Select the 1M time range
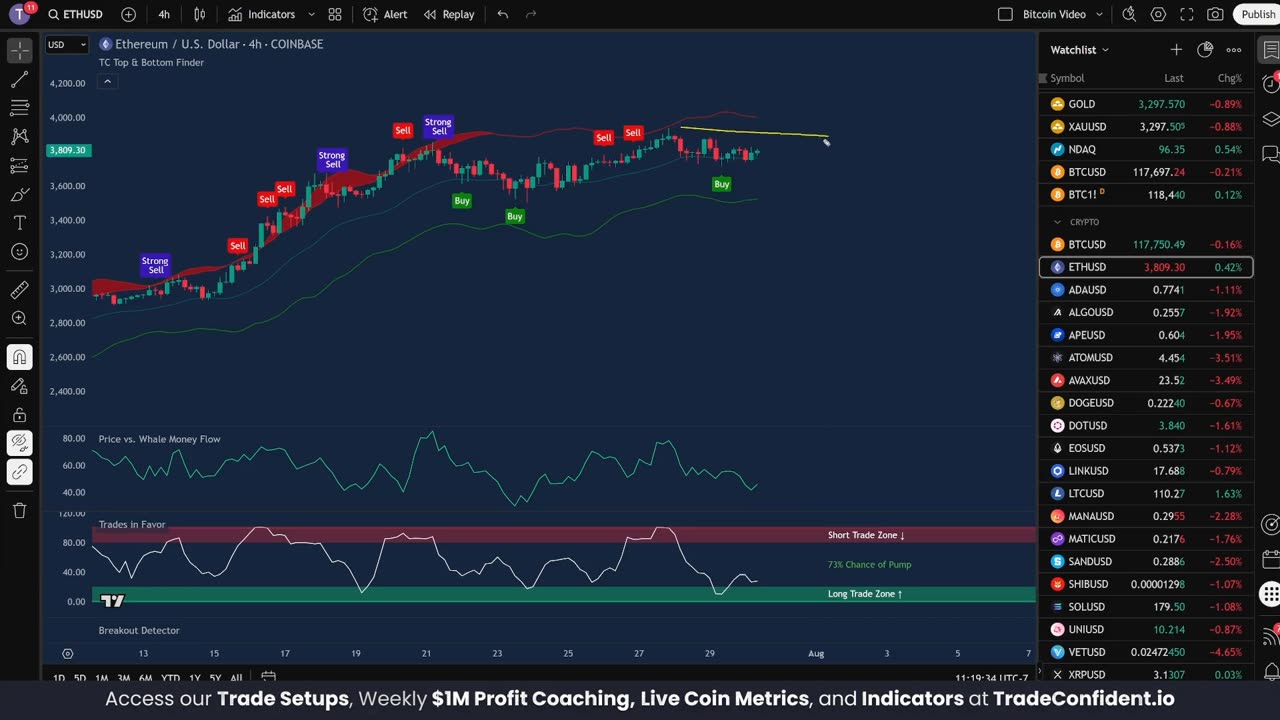 click(x=102, y=678)
